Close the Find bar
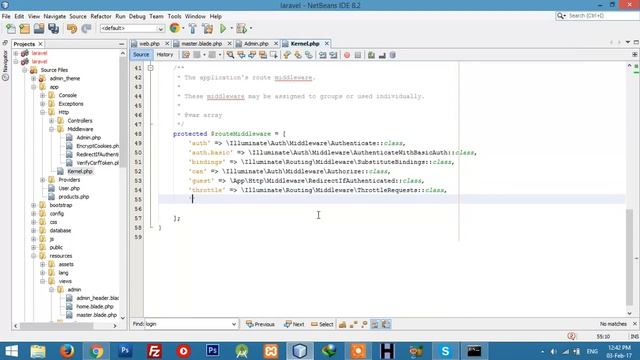640x360 pixels. tap(635, 324)
